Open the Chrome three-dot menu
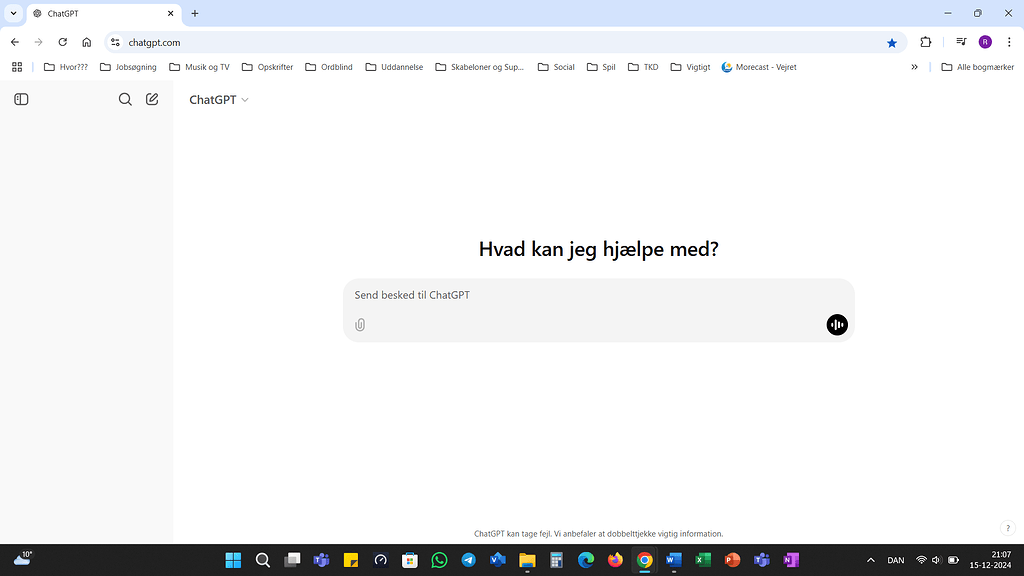 pyautogui.click(x=1009, y=42)
